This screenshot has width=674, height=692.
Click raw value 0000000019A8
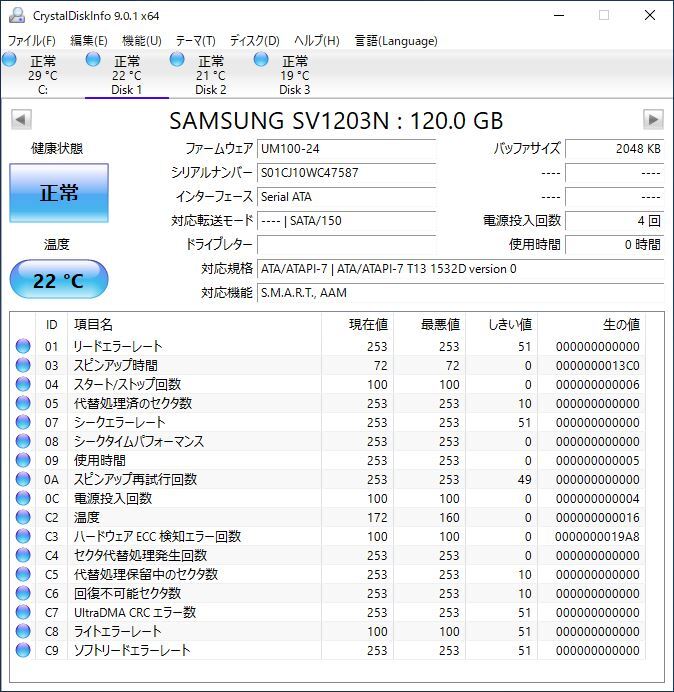(x=598, y=536)
